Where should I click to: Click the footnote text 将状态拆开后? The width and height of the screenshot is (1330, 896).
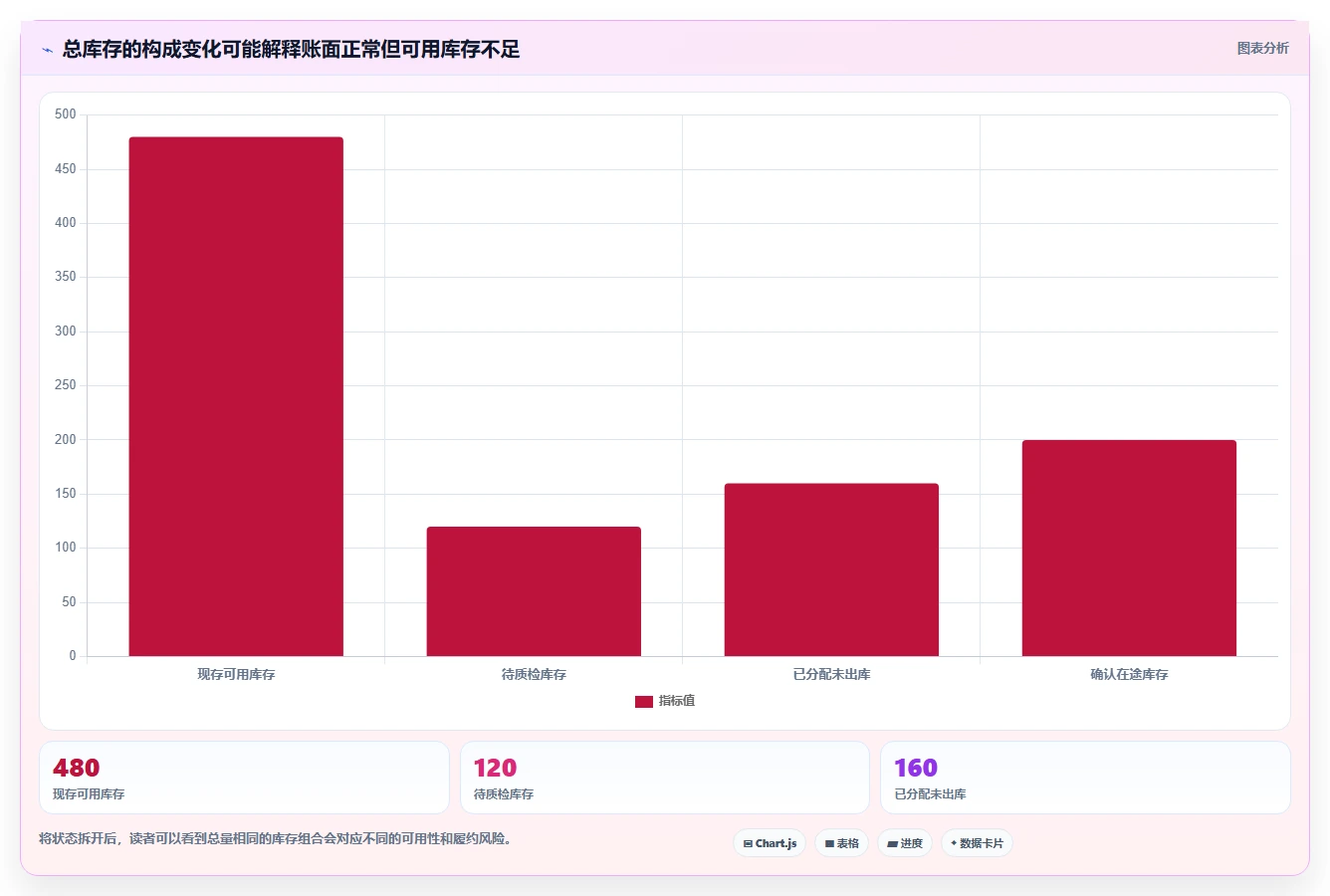click(78, 838)
